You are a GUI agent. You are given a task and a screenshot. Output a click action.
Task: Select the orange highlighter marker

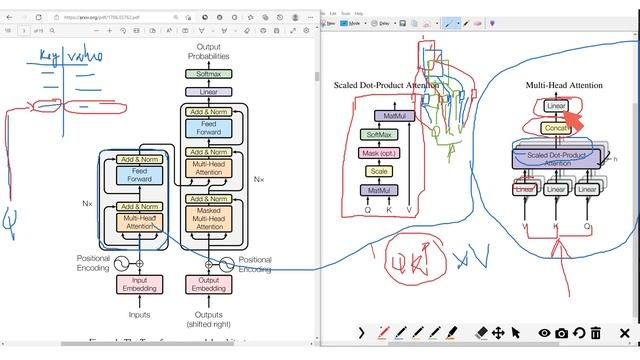pyautogui.click(x=451, y=333)
